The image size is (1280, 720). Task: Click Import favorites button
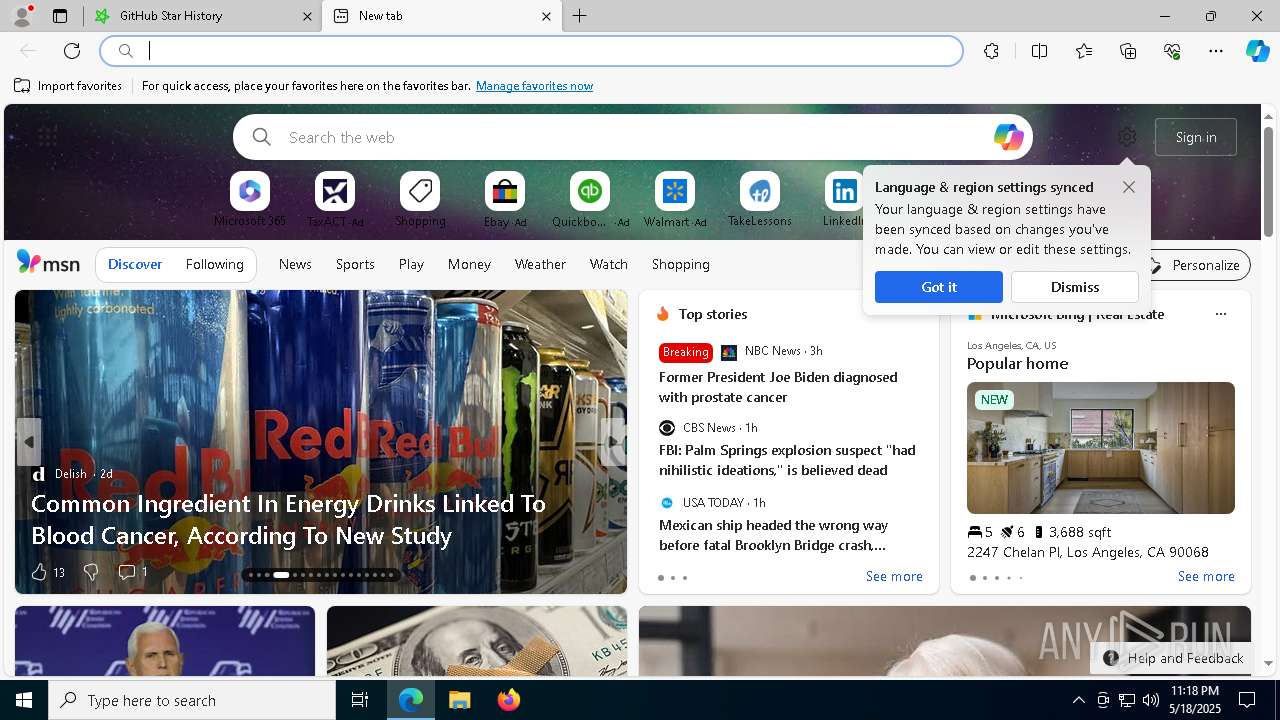point(68,86)
